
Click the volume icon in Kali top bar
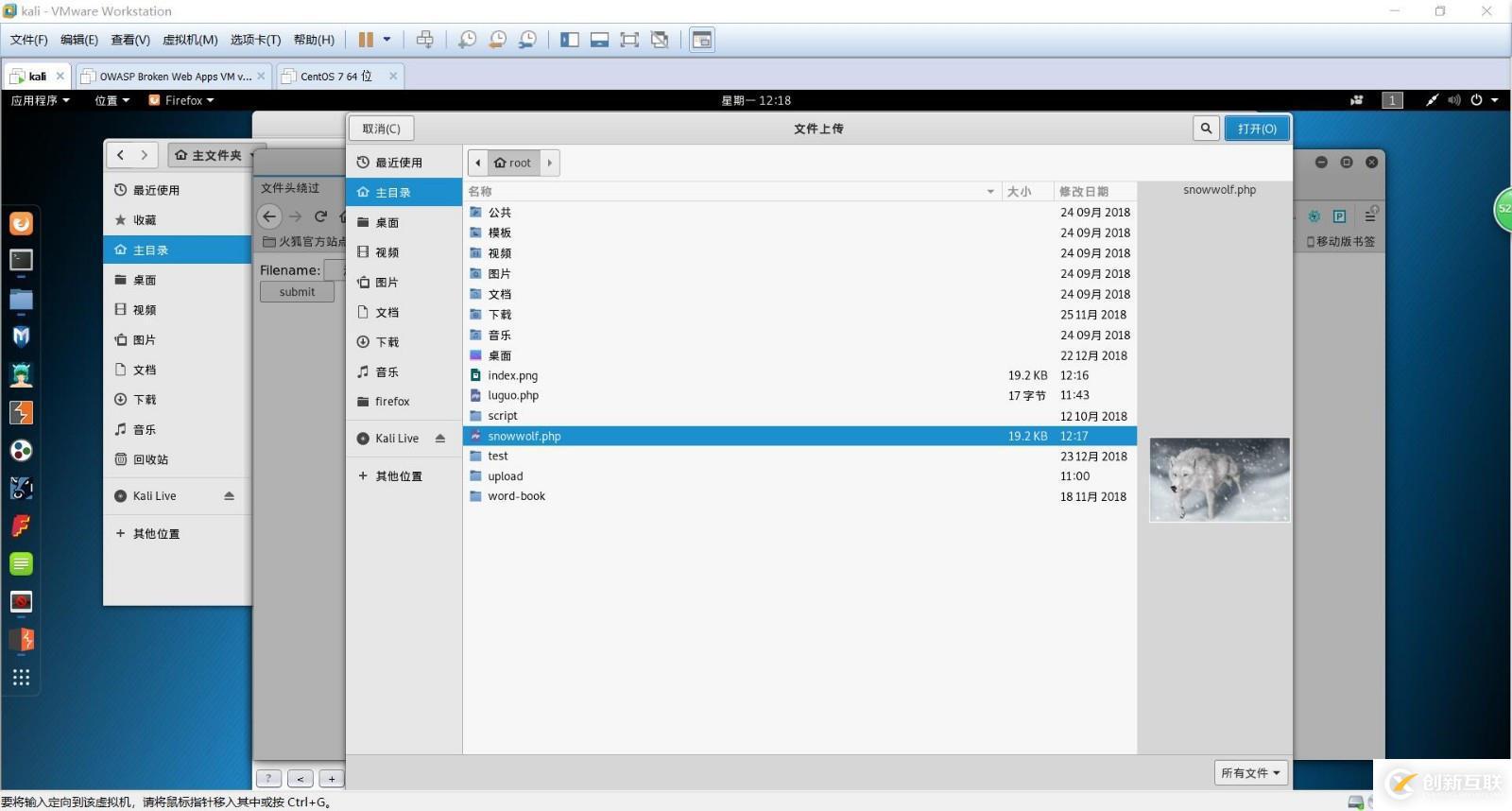click(1454, 100)
